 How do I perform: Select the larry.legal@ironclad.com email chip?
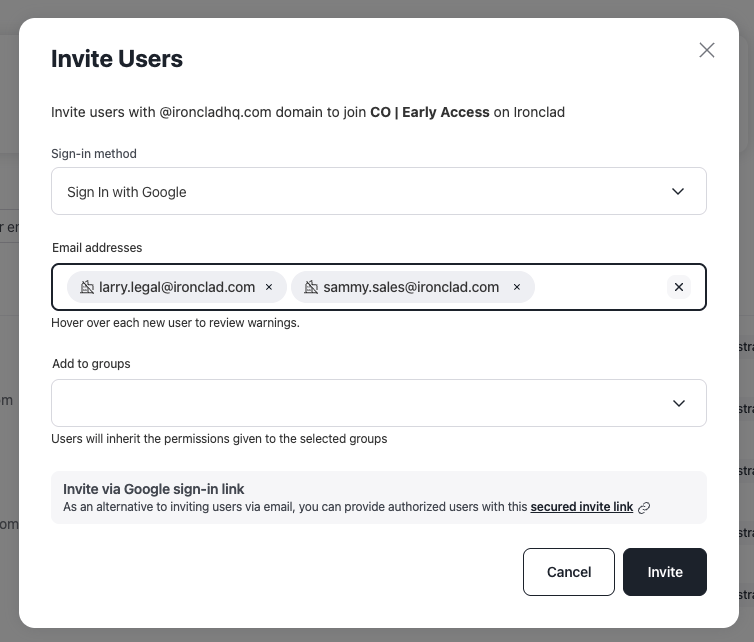tap(177, 287)
